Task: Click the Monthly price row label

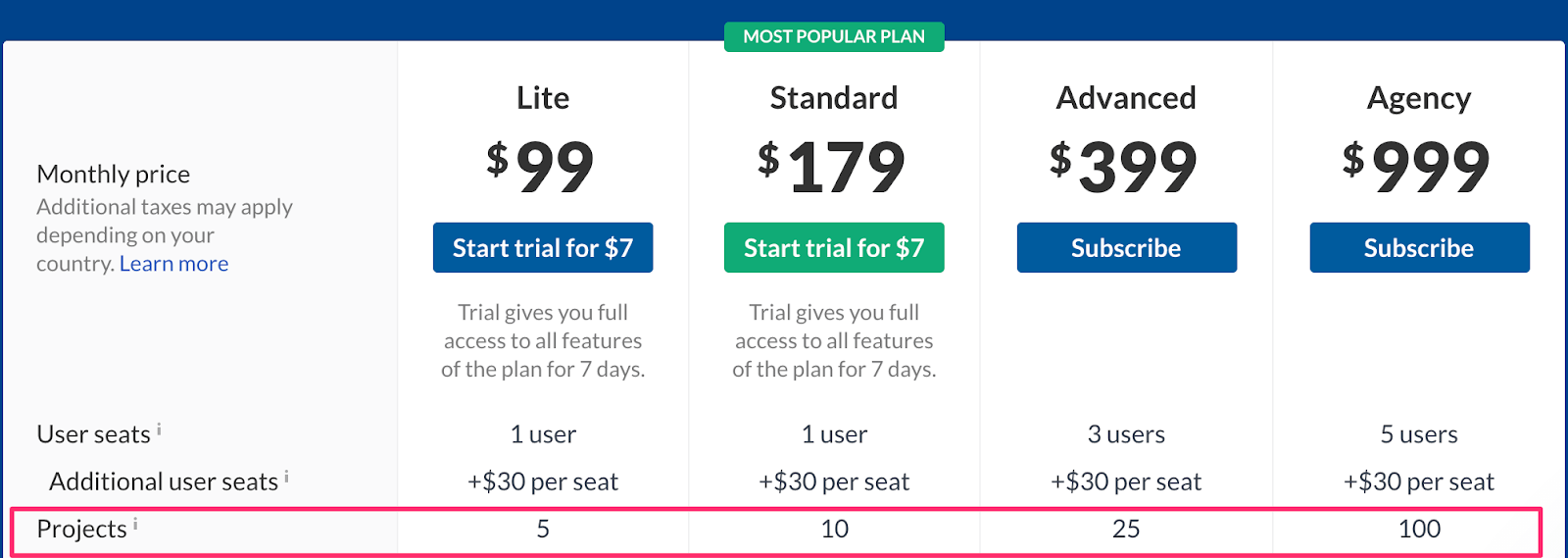Action: click(114, 175)
